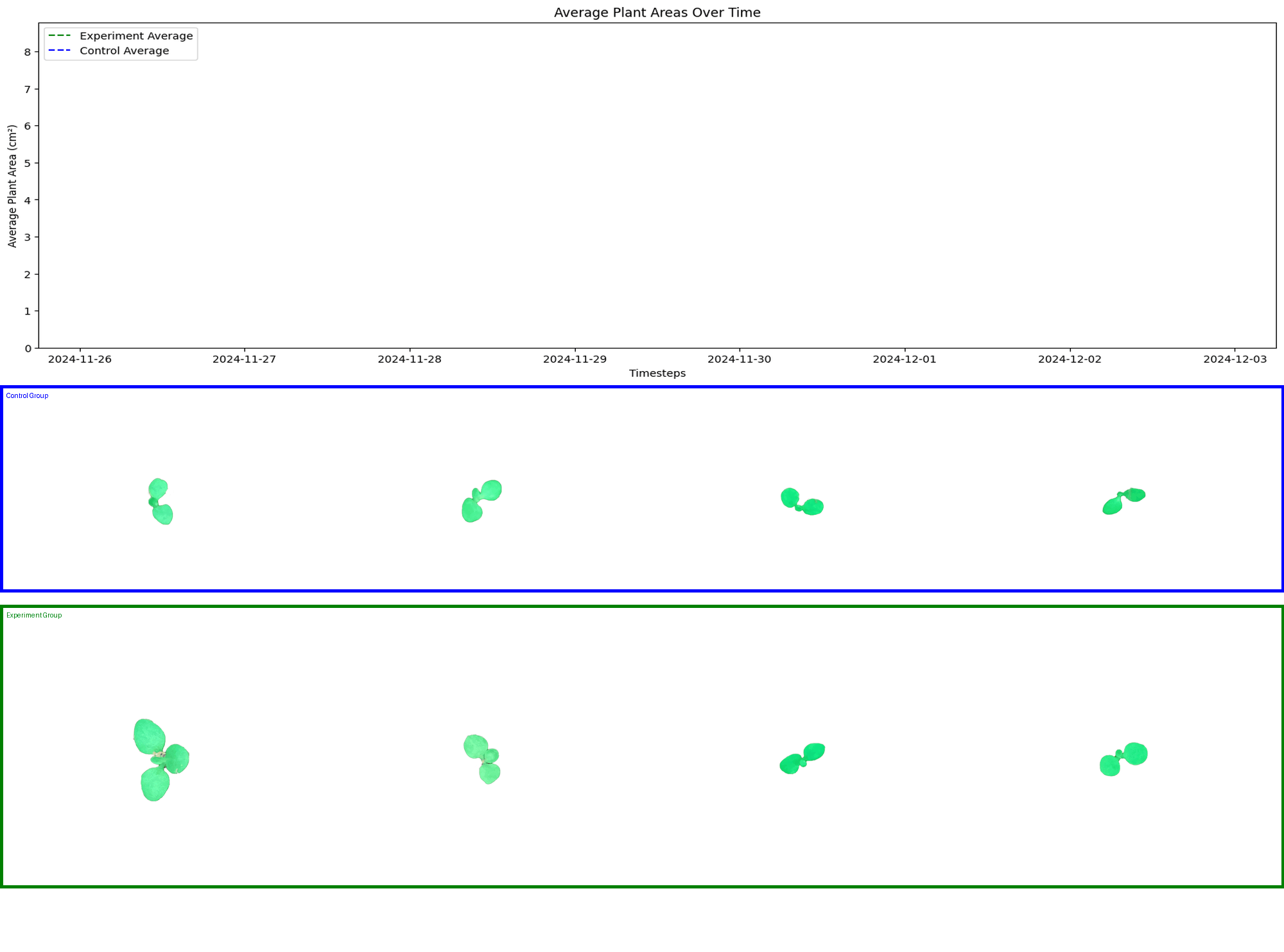This screenshot has width=1284, height=952.
Task: Click the largest three-leaf Experiment Group plant
Action: click(x=160, y=759)
